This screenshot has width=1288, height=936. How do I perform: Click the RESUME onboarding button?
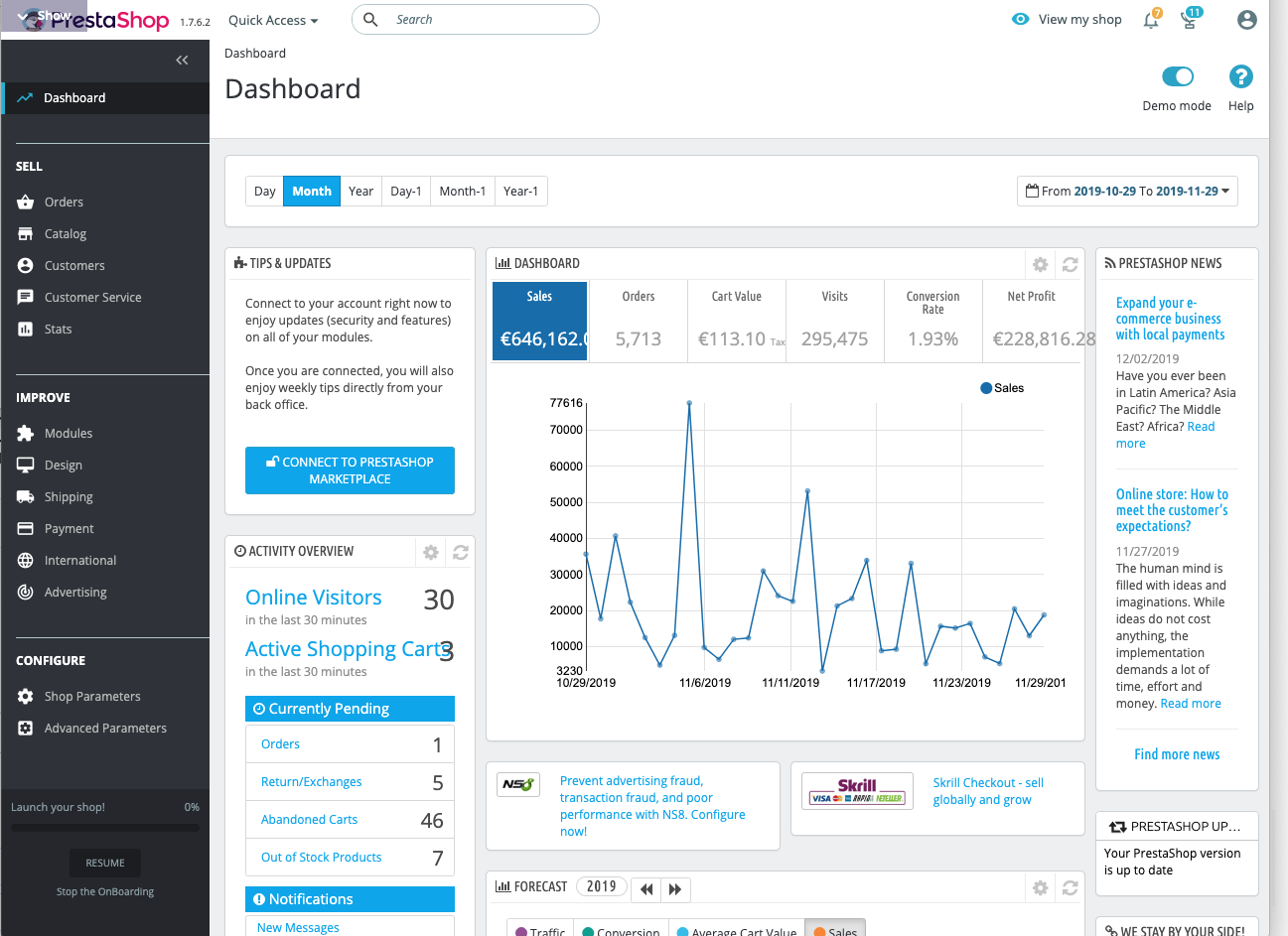[105, 863]
